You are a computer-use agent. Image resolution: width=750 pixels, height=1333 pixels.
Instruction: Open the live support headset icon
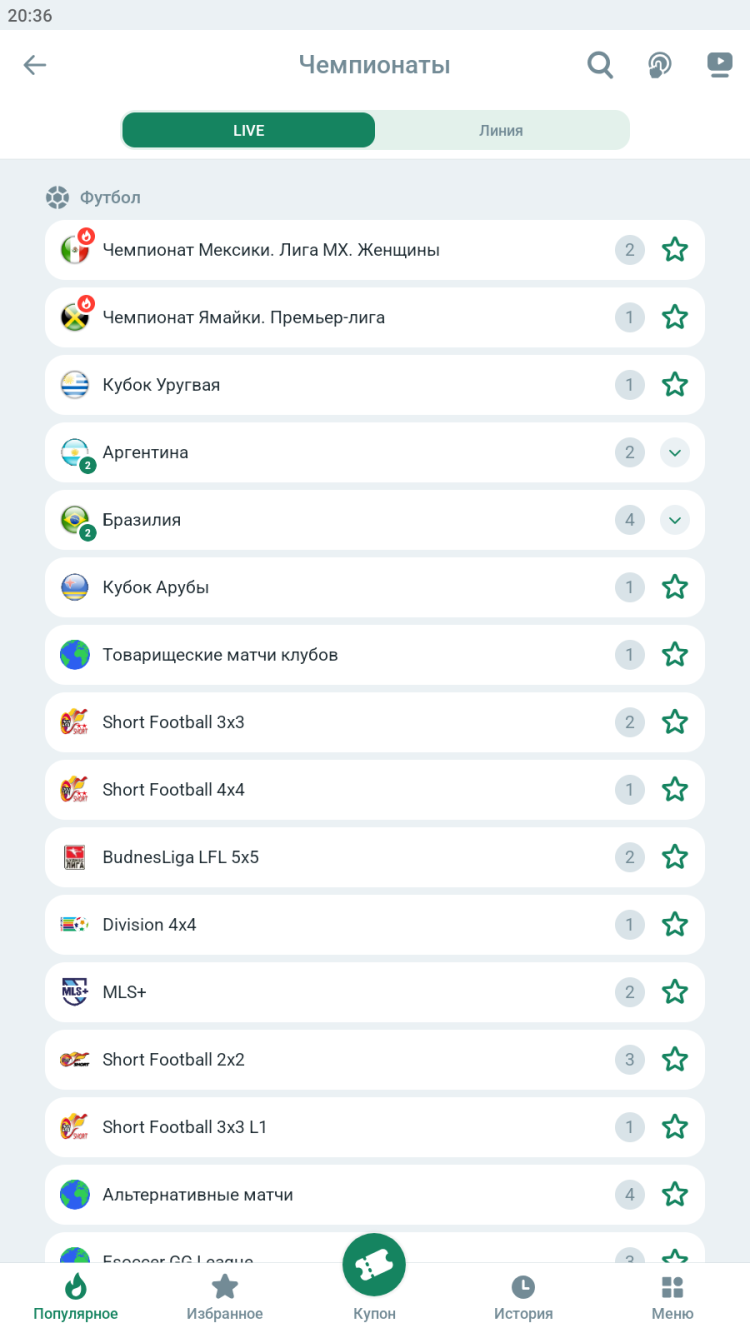tap(659, 65)
